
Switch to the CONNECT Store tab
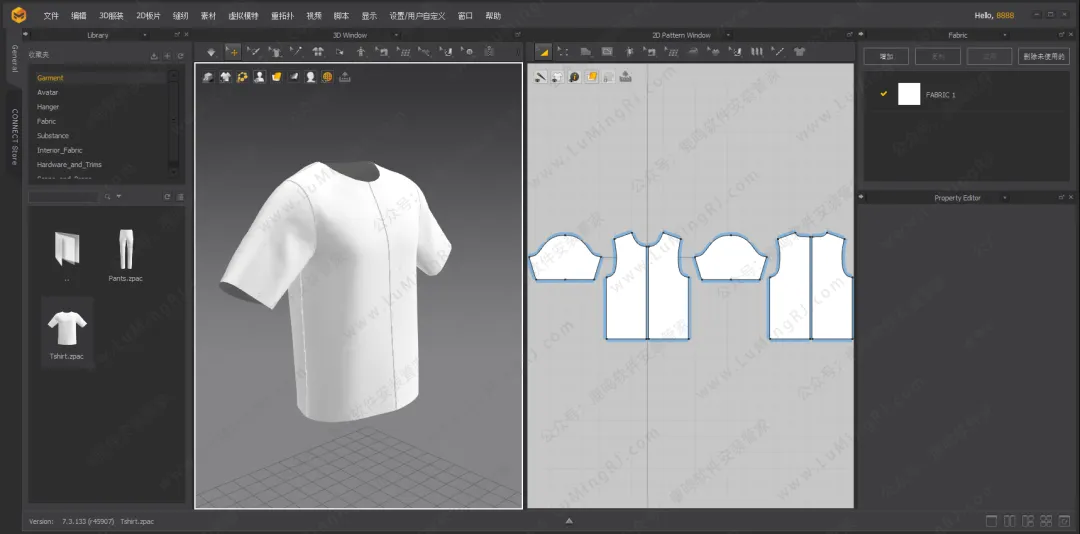click(14, 136)
